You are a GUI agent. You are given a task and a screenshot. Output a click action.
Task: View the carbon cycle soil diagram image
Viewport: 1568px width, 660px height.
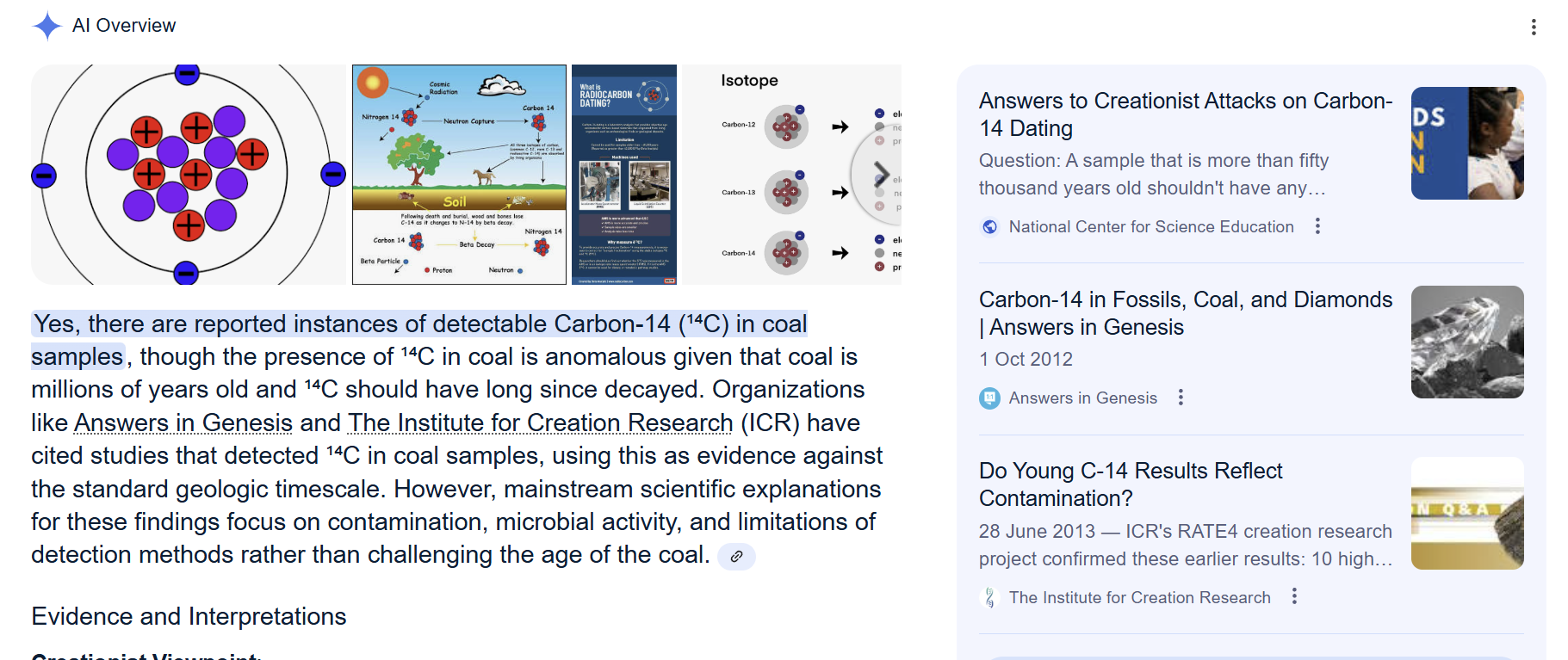pos(459,175)
